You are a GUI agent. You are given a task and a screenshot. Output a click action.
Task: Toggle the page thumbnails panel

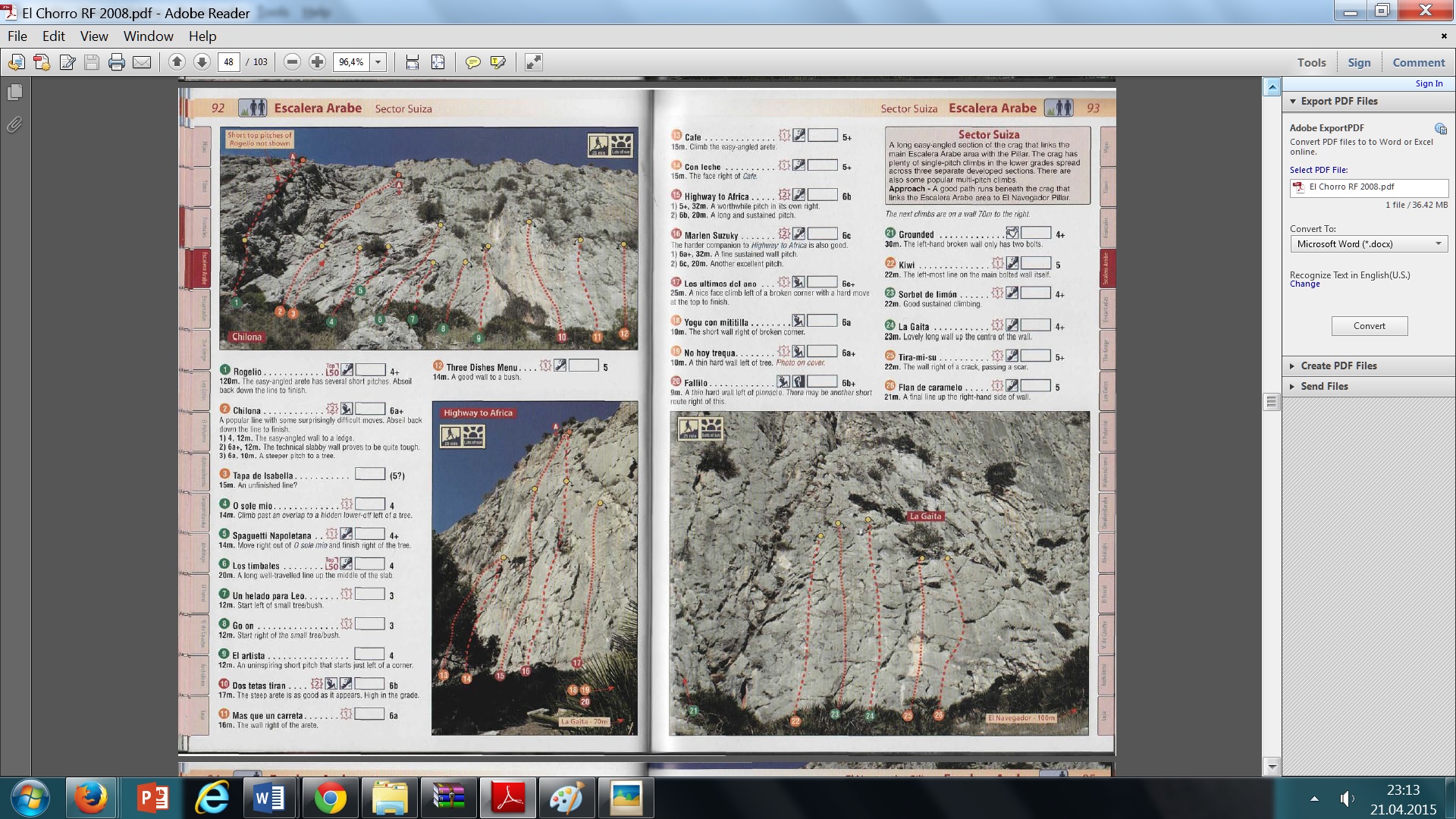(x=14, y=93)
